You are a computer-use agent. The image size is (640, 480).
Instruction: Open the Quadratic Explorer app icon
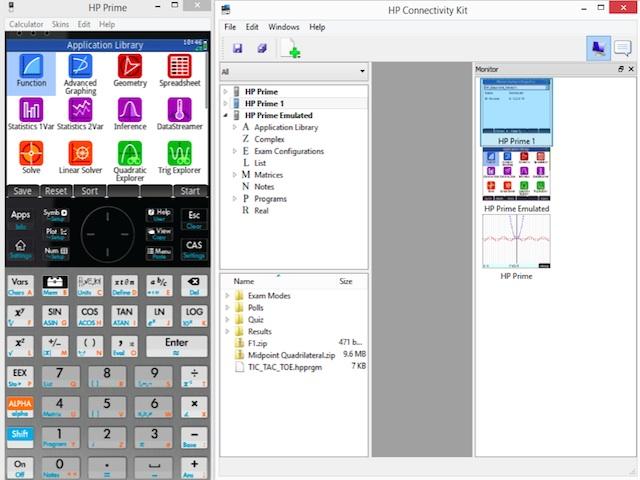130,161
